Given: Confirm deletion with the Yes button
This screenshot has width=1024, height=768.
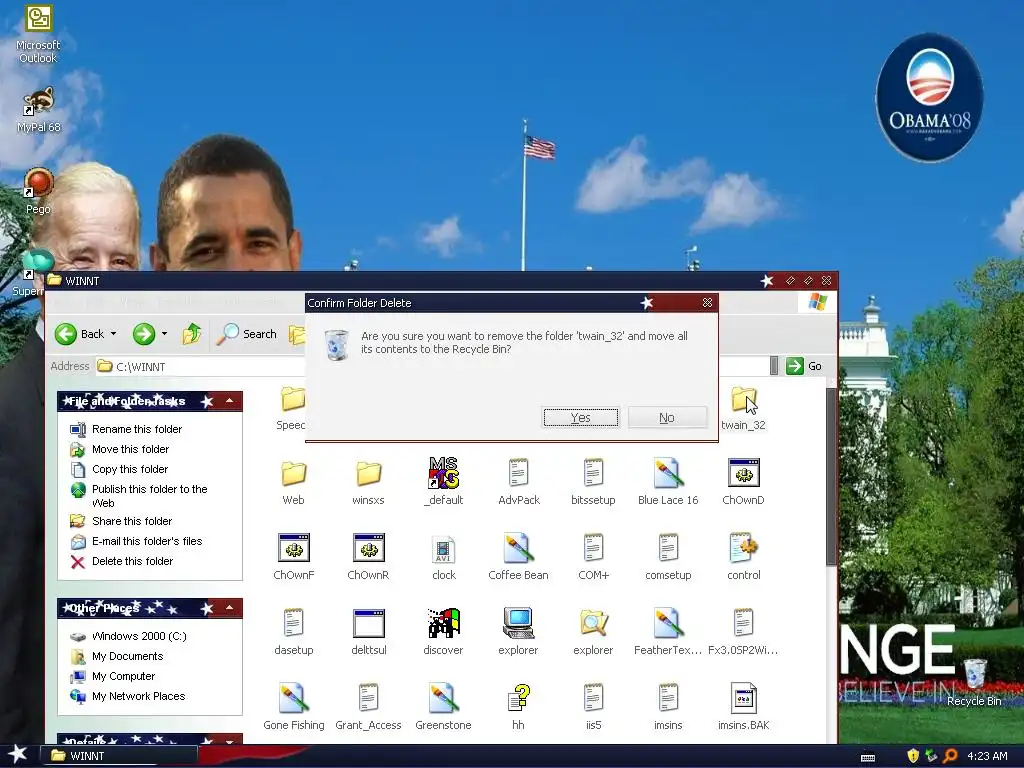Looking at the screenshot, I should pos(581,417).
